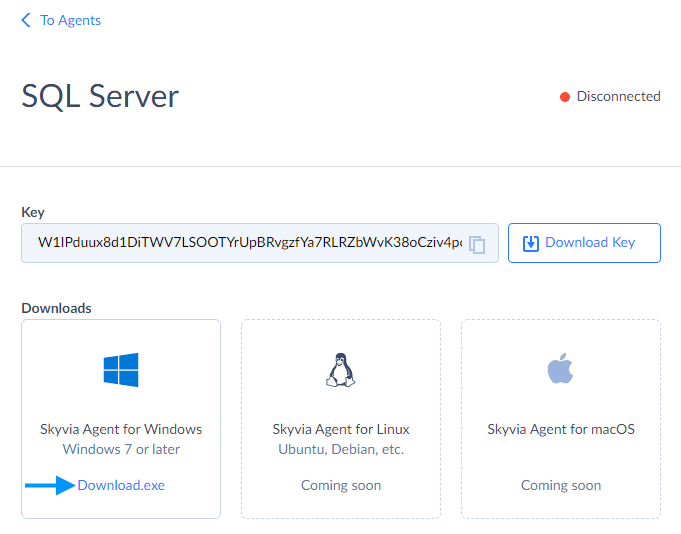The height and width of the screenshot is (534, 681).
Task: Click the Windows logo icon
Action: pos(121,370)
